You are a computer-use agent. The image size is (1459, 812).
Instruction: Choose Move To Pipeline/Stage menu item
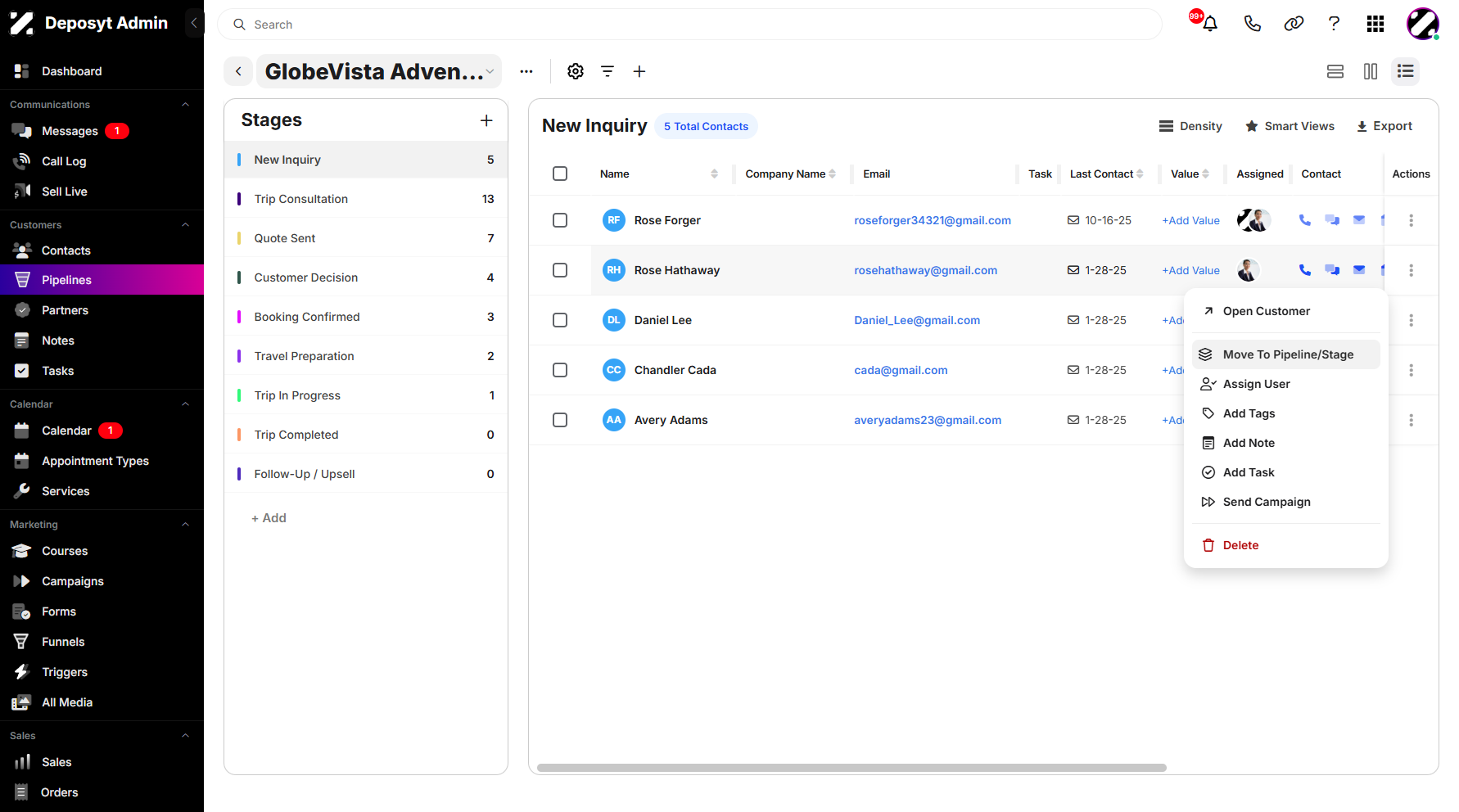click(1286, 354)
